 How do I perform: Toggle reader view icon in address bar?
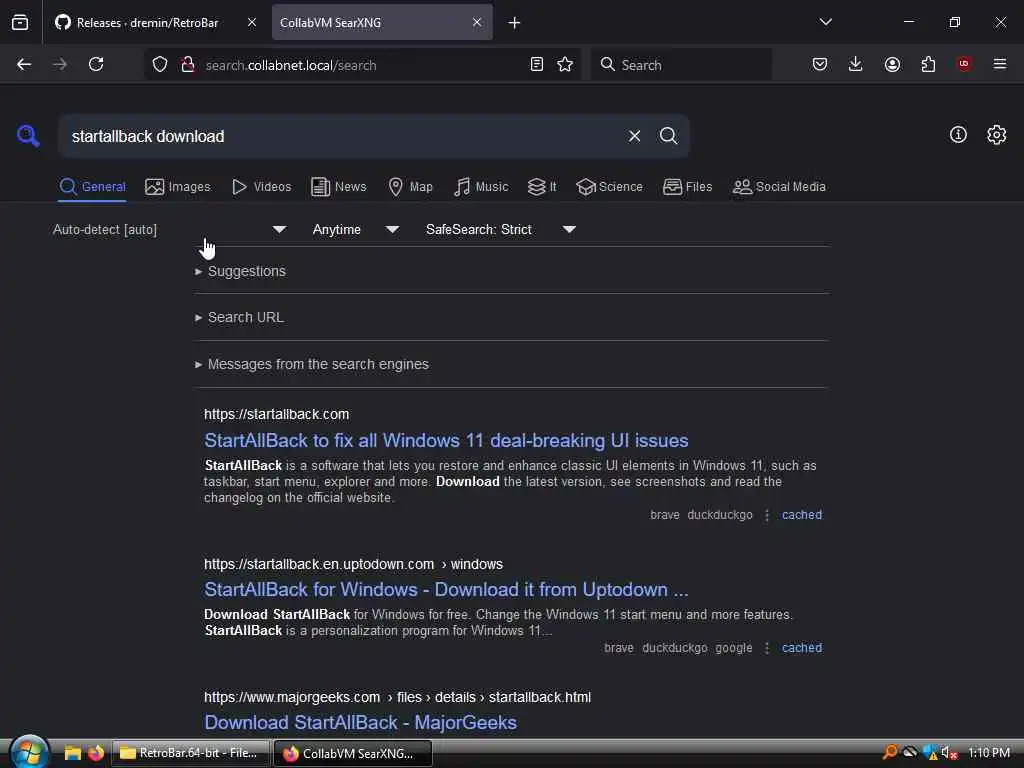coord(537,64)
